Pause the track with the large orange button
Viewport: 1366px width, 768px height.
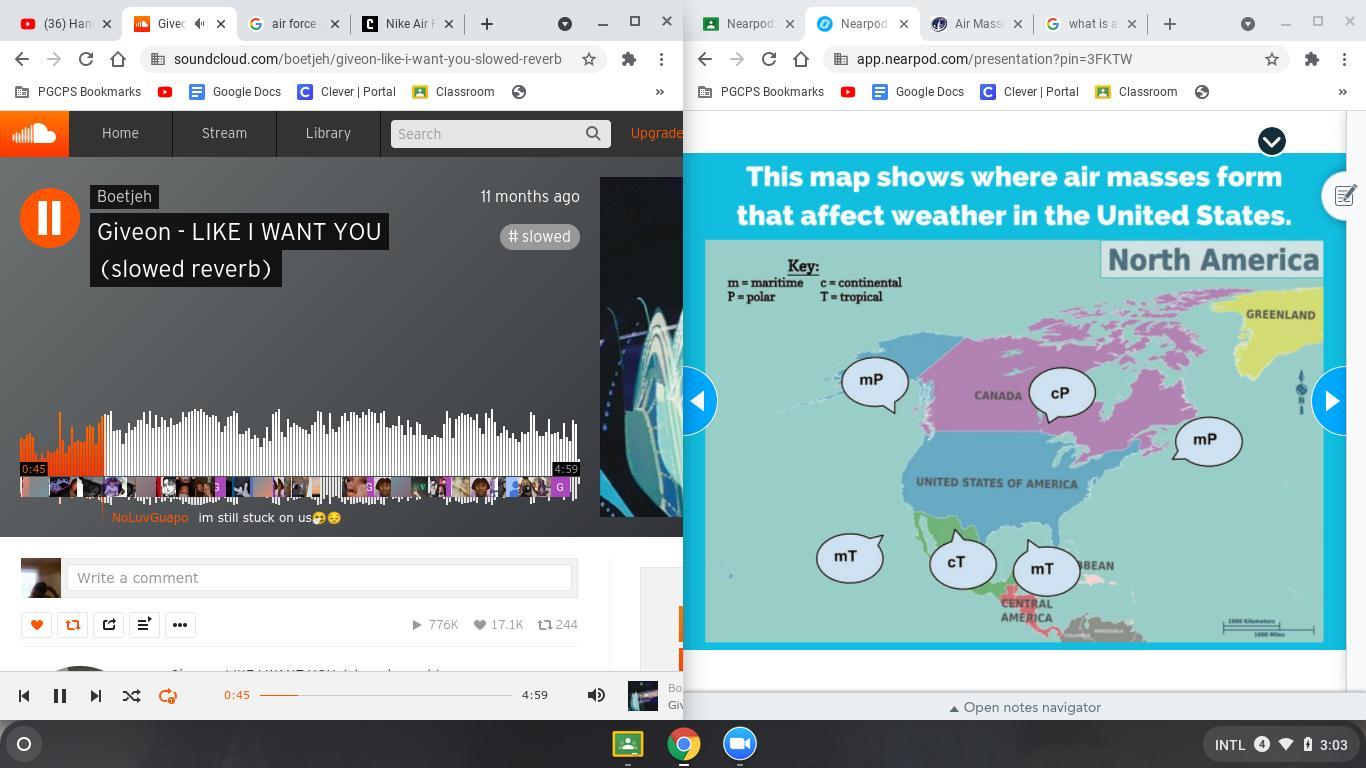(x=50, y=217)
